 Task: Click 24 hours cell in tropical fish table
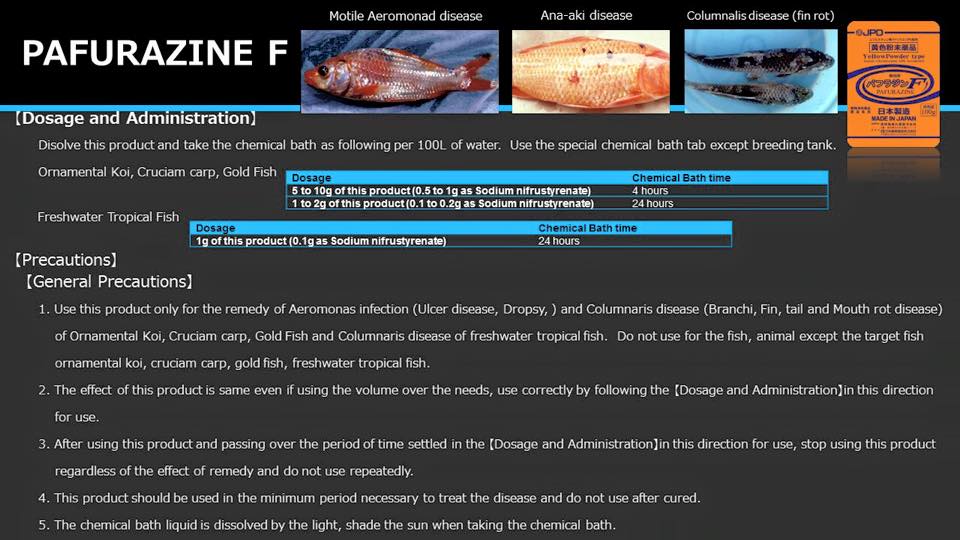558,241
